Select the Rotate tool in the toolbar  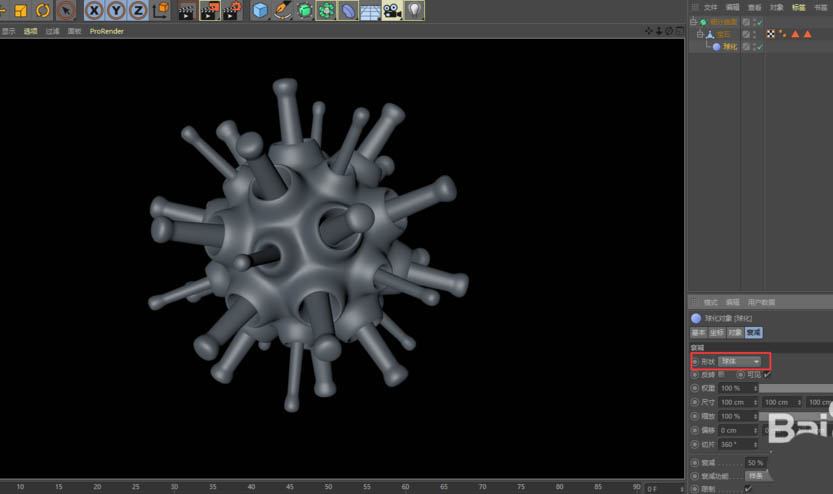pyautogui.click(x=43, y=11)
